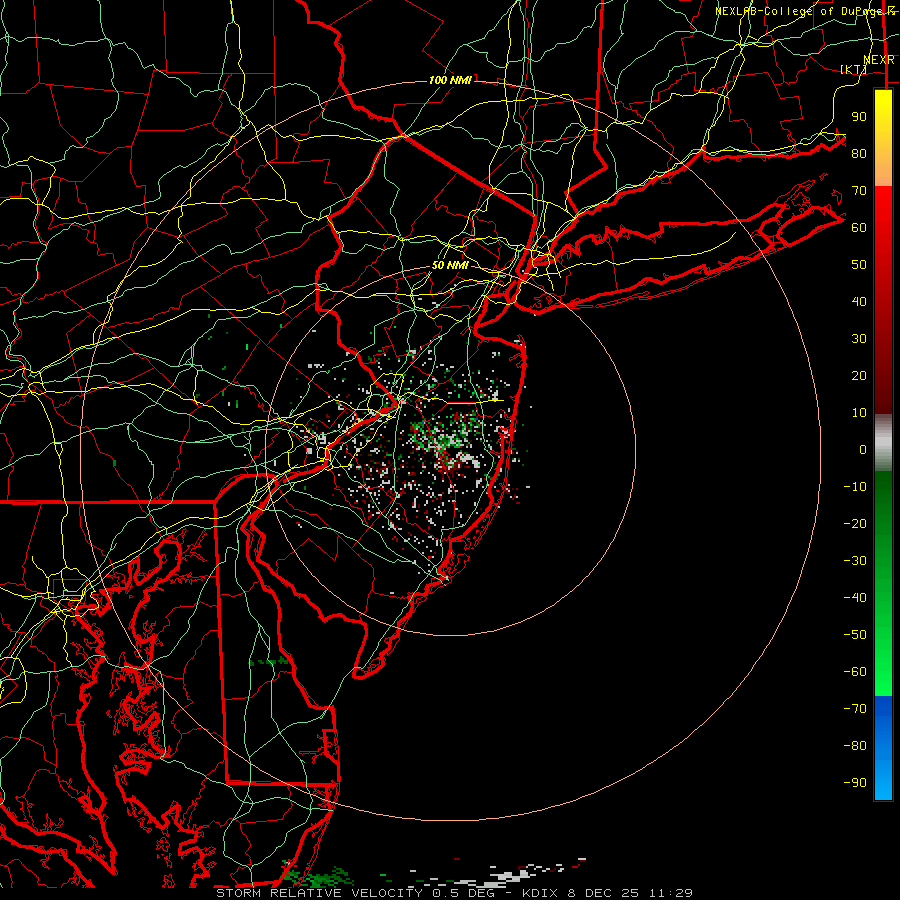Click the -50 value on velocity scale
900x900 pixels.
point(855,635)
